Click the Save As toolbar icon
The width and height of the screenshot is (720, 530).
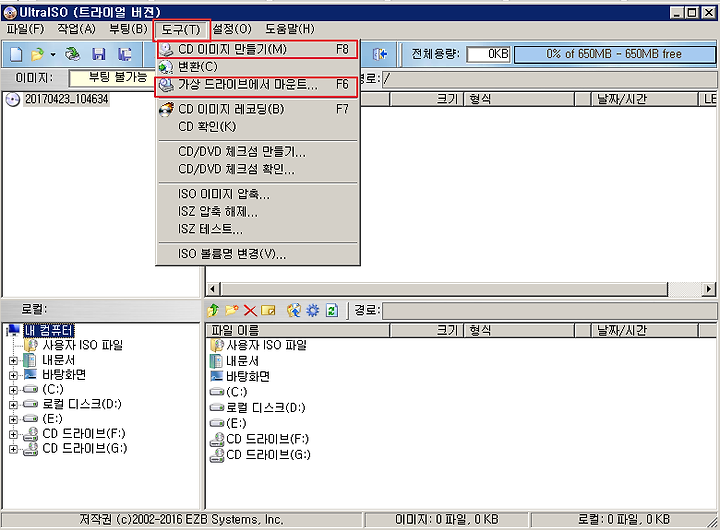coord(124,54)
